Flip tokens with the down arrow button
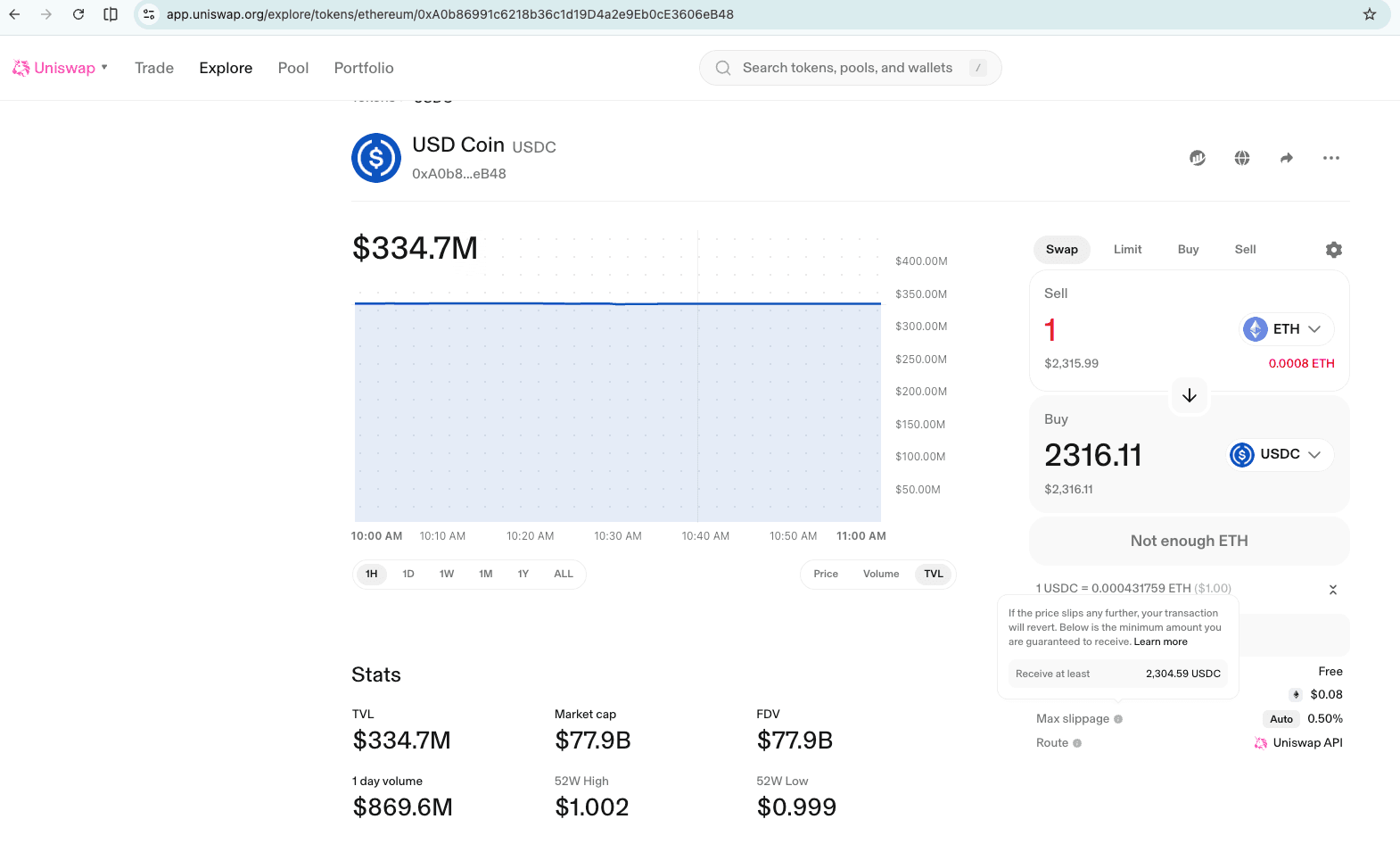 (x=1190, y=395)
